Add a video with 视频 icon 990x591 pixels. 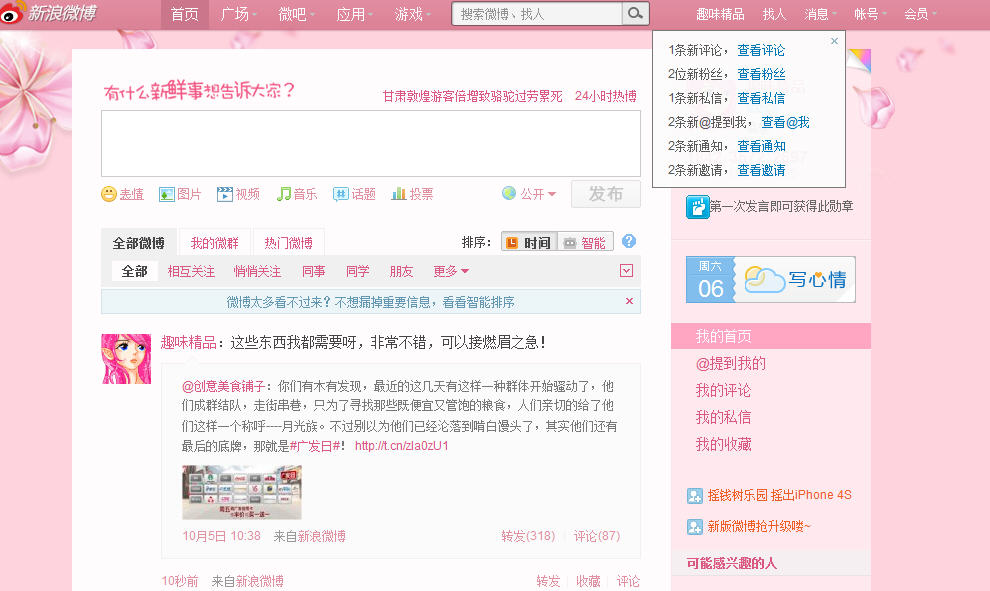tap(238, 194)
